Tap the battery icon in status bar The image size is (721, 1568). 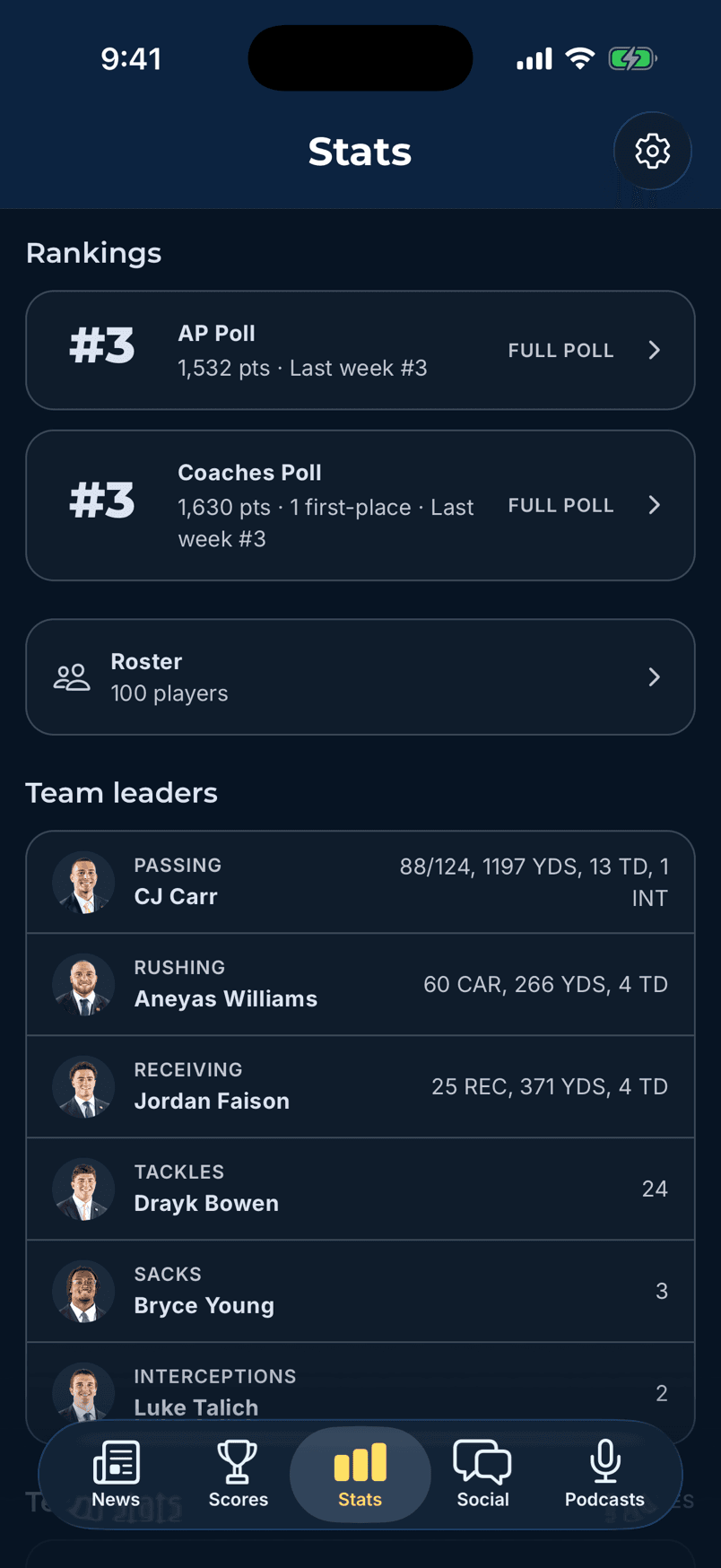pos(632,59)
